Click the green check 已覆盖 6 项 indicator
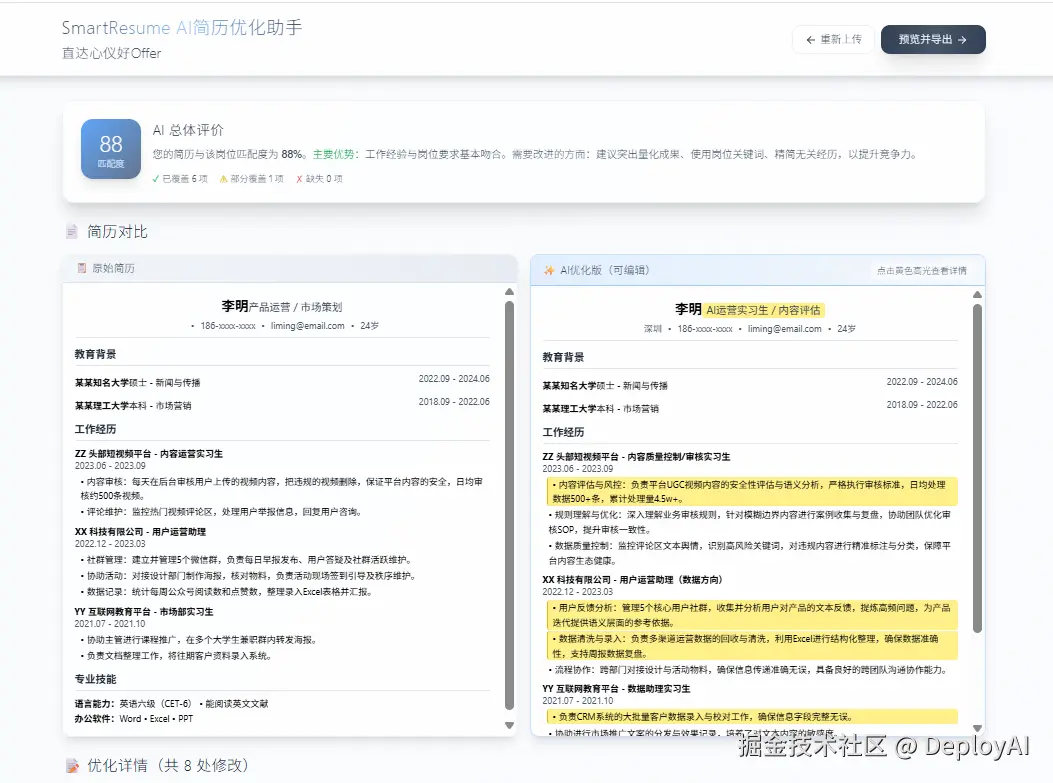This screenshot has height=783, width=1053. [179, 179]
